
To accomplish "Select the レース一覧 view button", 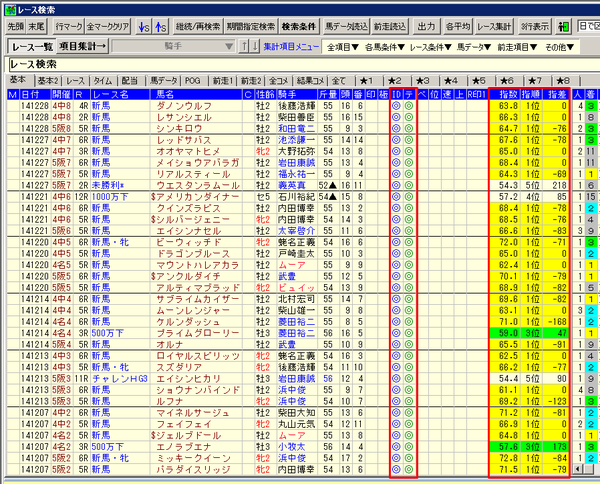I will coord(32,47).
